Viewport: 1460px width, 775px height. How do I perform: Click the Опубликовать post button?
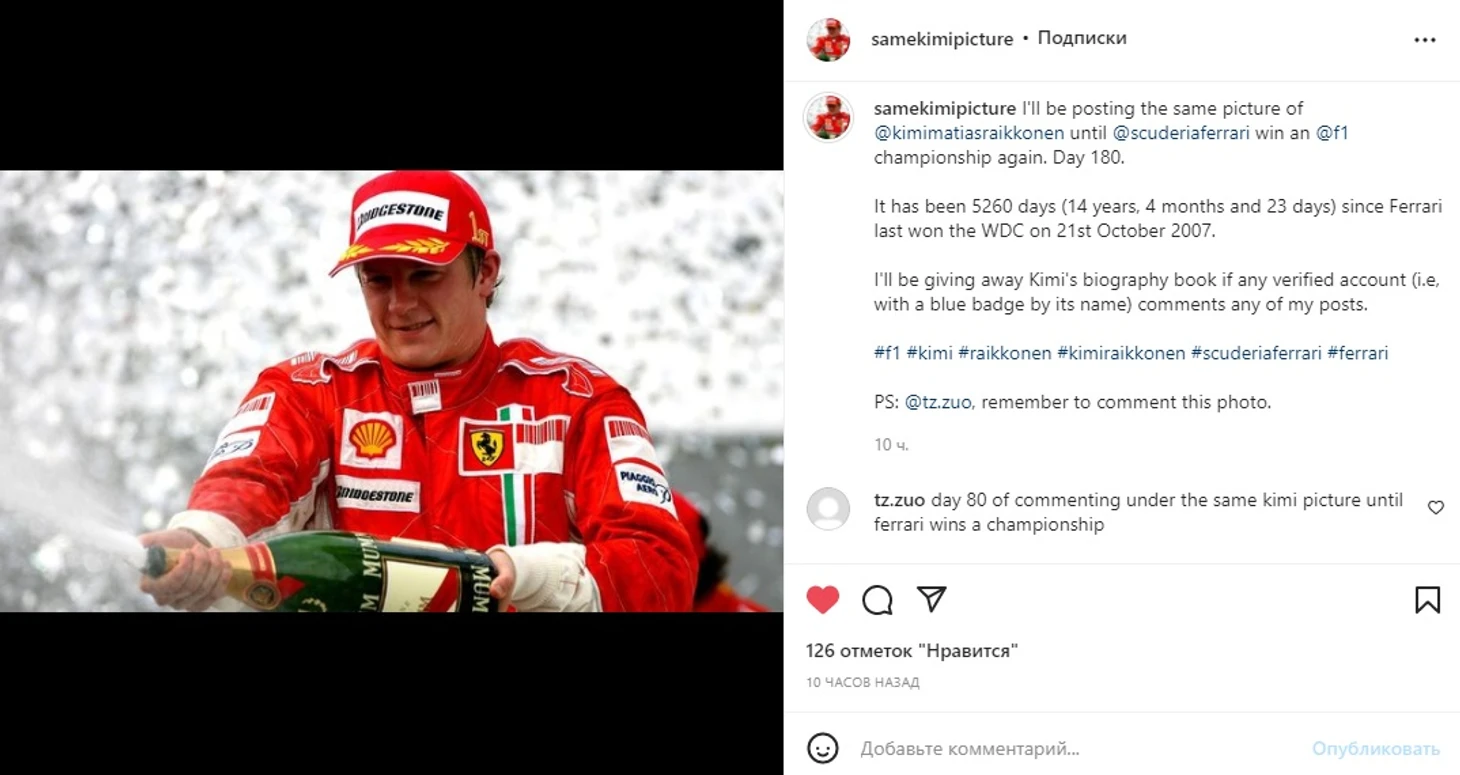pos(1376,748)
